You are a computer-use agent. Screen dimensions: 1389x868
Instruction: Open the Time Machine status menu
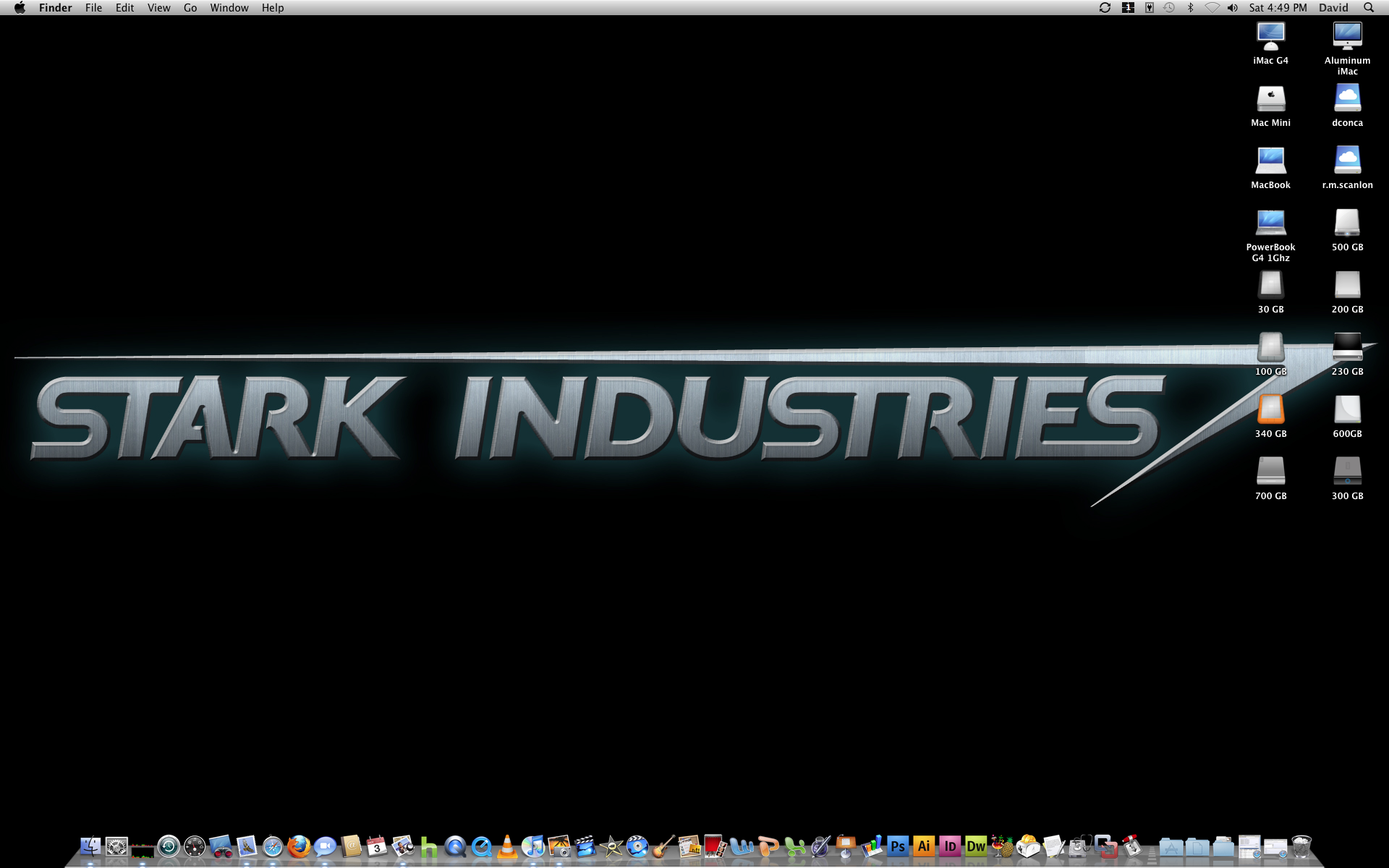(1169, 7)
